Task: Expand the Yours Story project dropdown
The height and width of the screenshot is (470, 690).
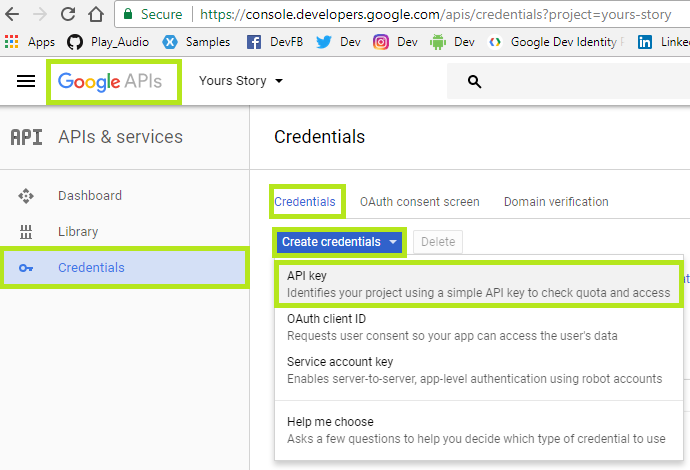Action: (241, 81)
